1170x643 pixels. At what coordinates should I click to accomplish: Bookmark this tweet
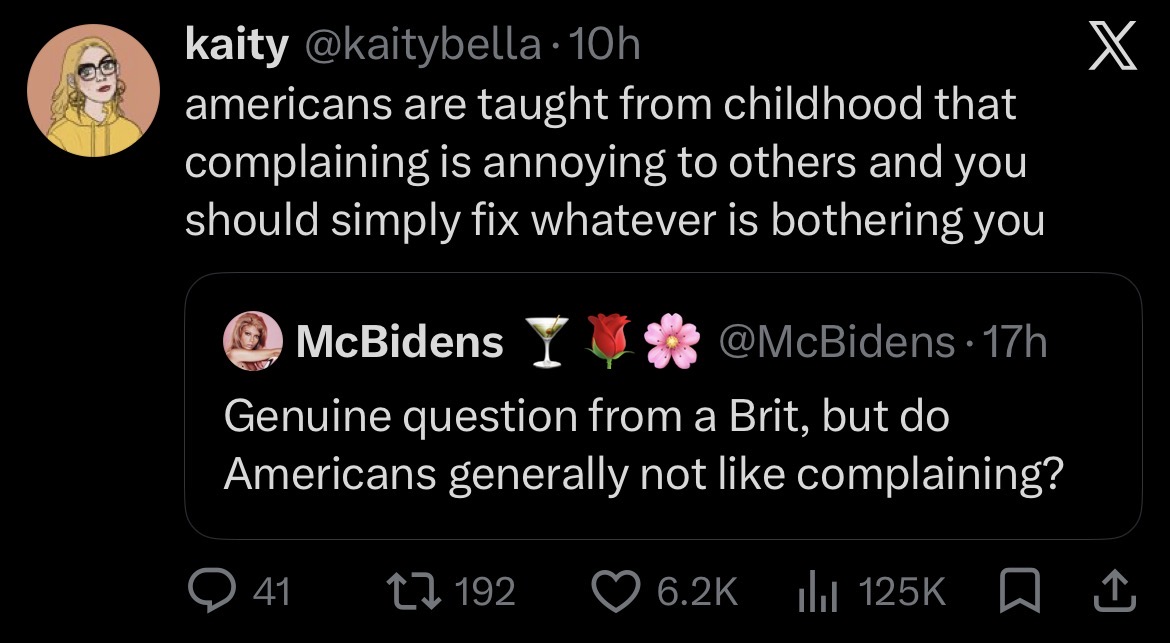coord(1019,592)
